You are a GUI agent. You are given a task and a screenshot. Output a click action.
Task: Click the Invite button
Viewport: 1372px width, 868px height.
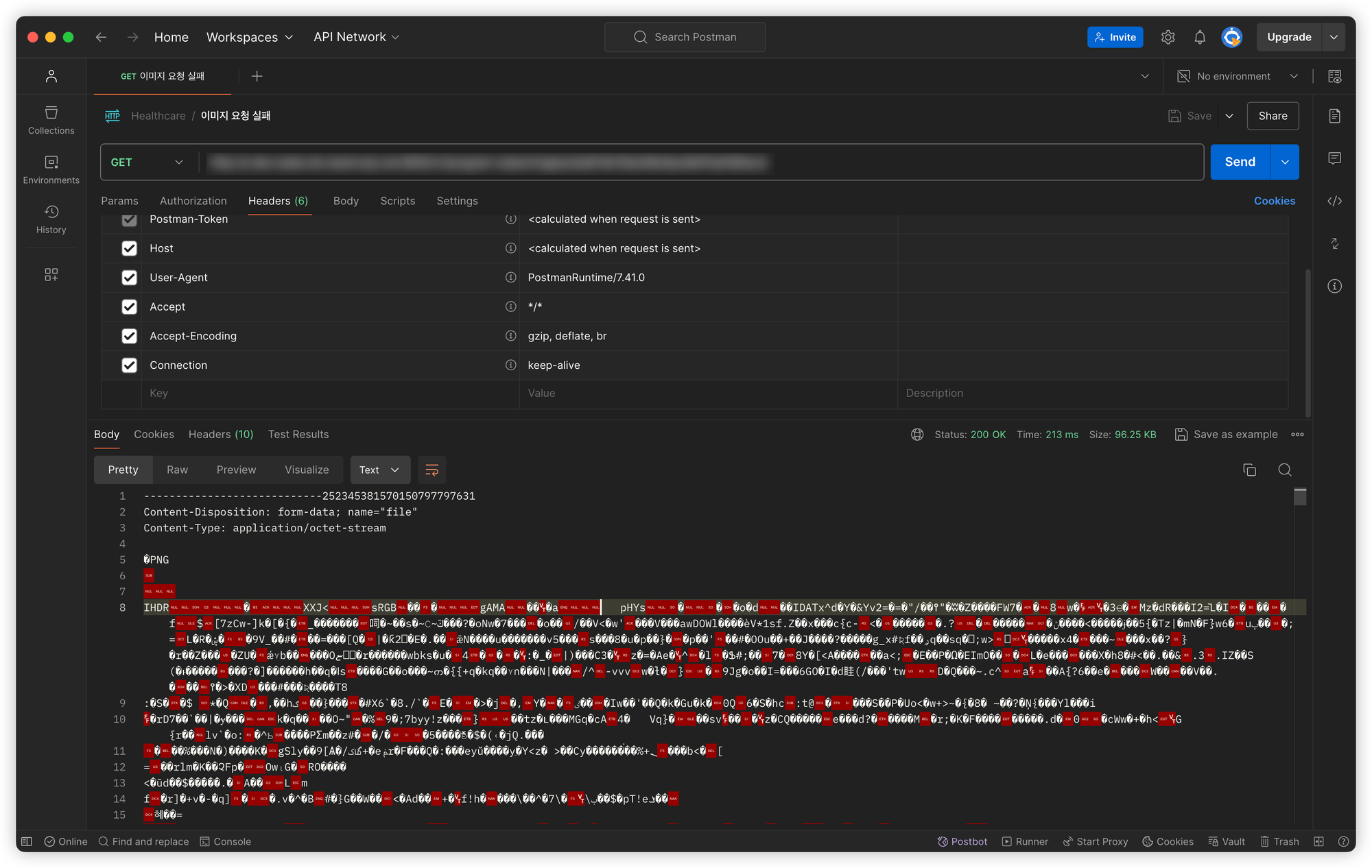tap(1115, 37)
